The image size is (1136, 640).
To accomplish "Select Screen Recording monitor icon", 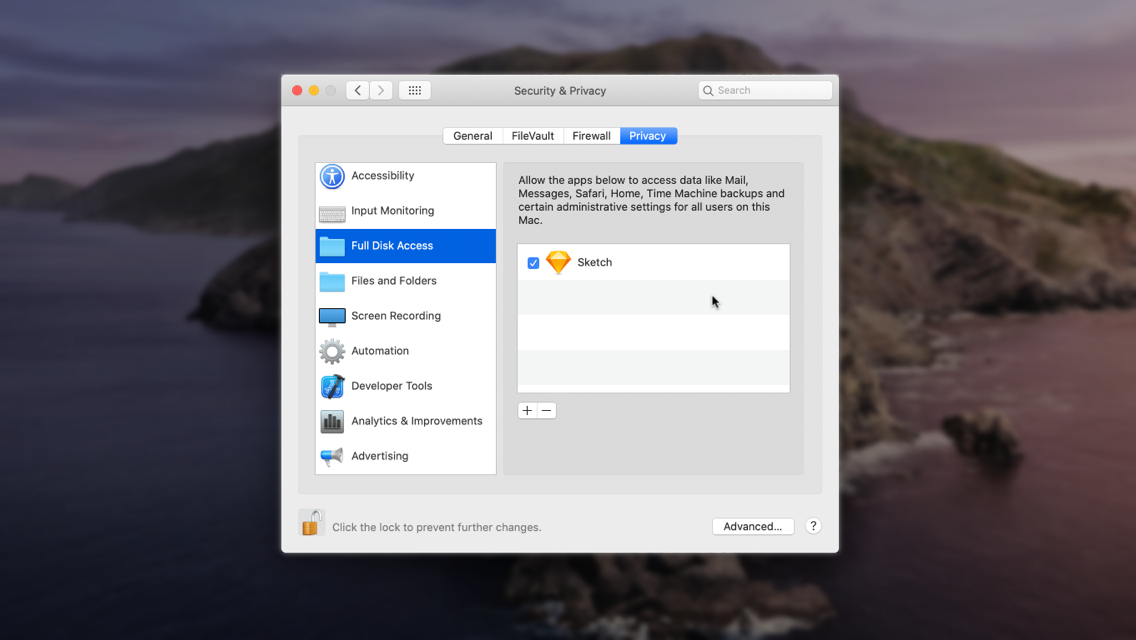I will (332, 316).
